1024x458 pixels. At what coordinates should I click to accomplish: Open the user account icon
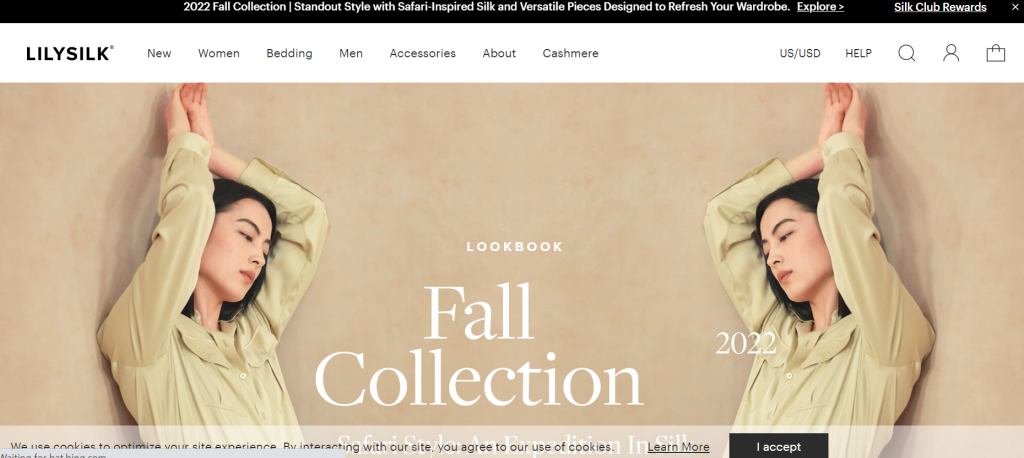pos(951,53)
